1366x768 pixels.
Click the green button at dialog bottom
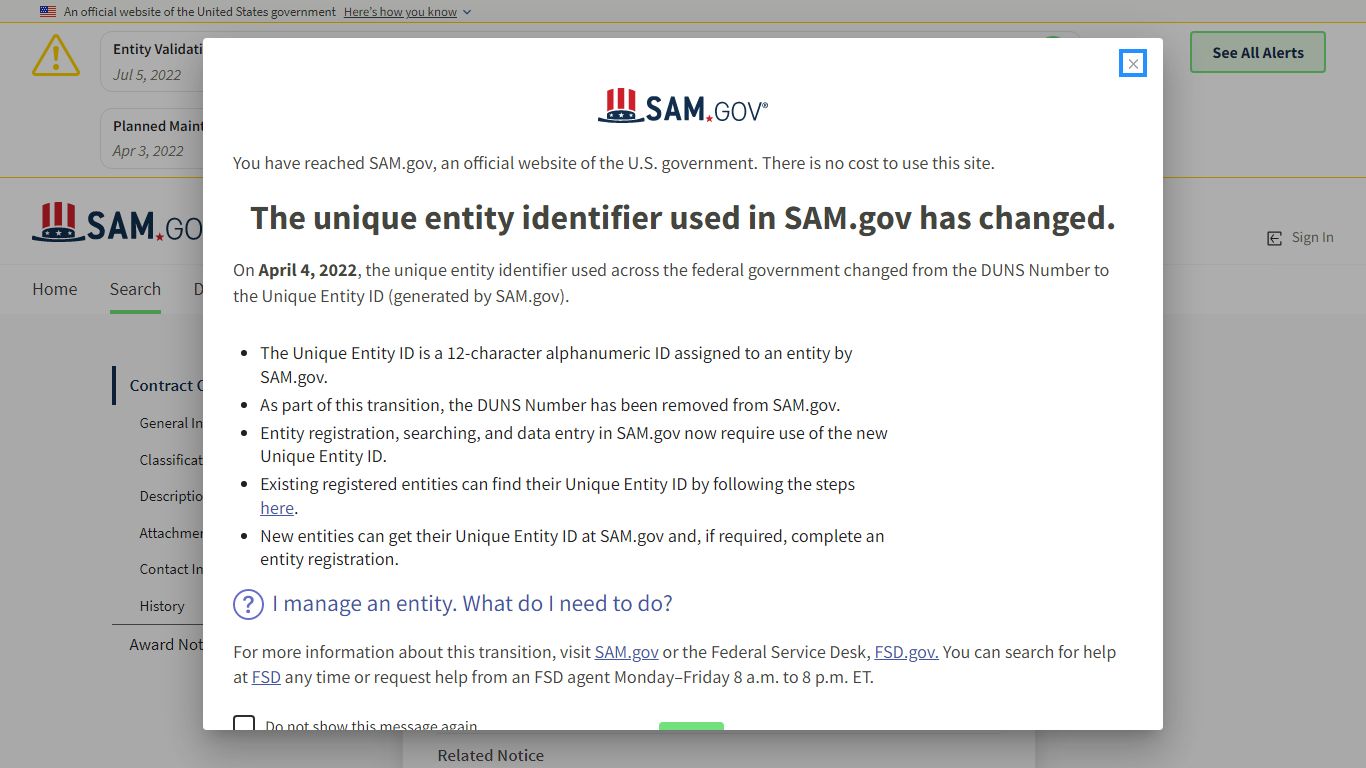tap(691, 725)
